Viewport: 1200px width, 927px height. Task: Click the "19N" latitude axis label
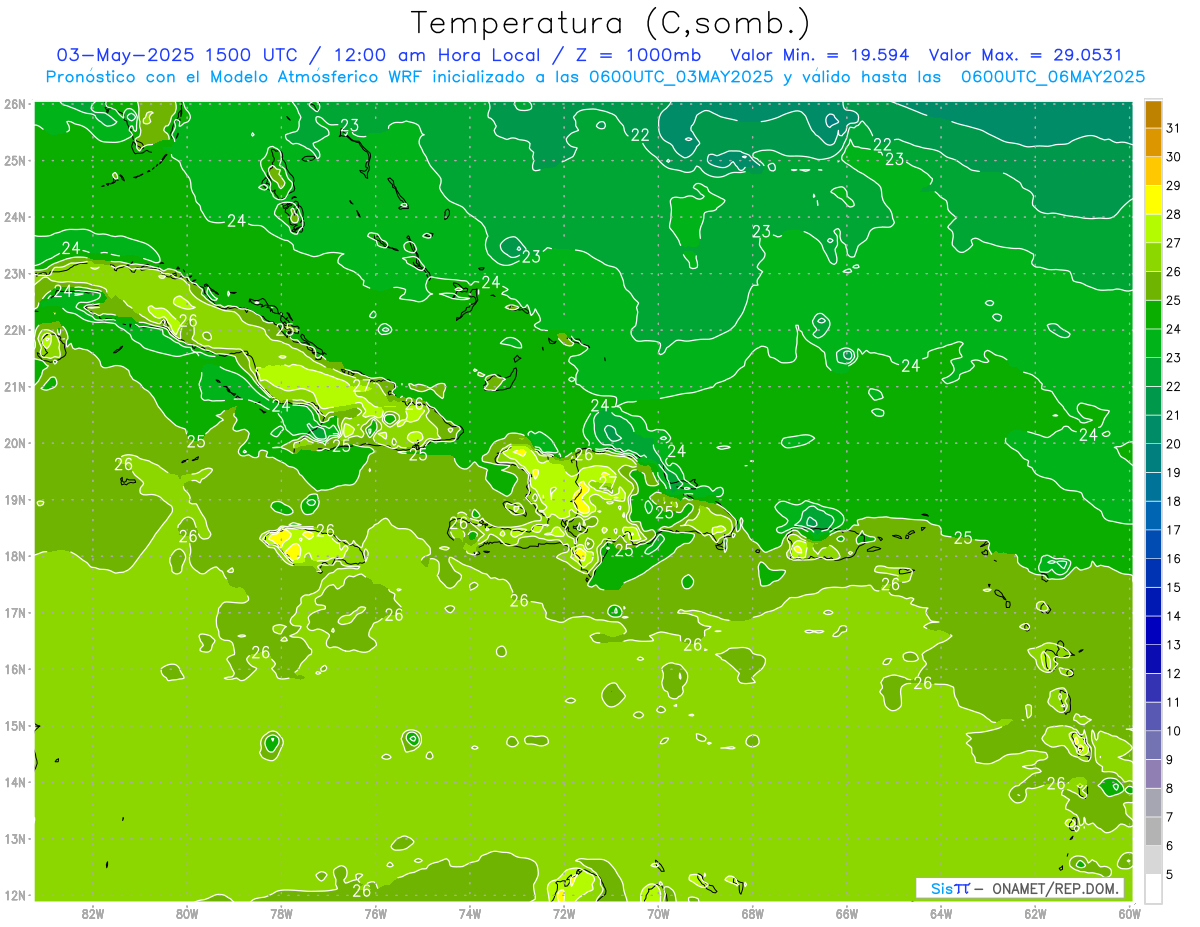14,499
